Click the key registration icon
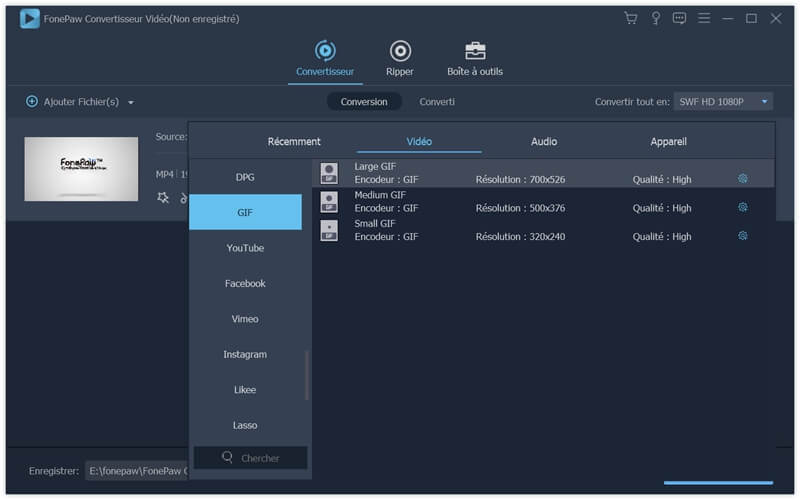 656,18
